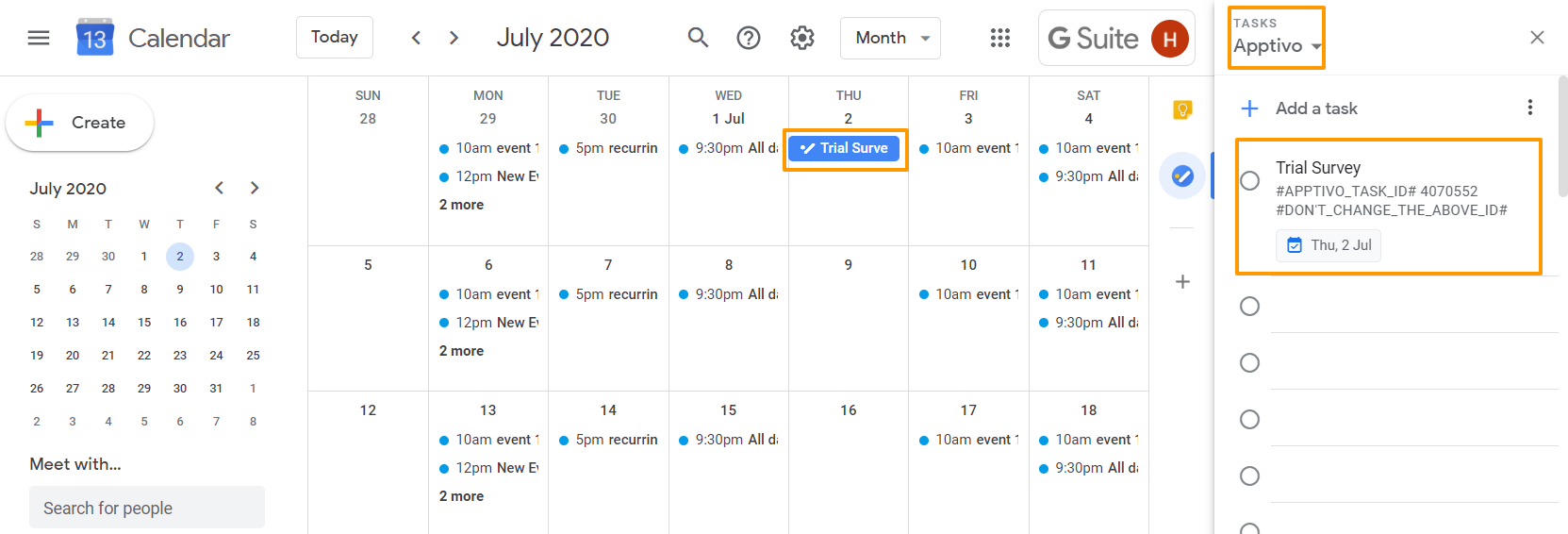This screenshot has height=534, width=1568.
Task: Click the Today button
Action: click(335, 37)
